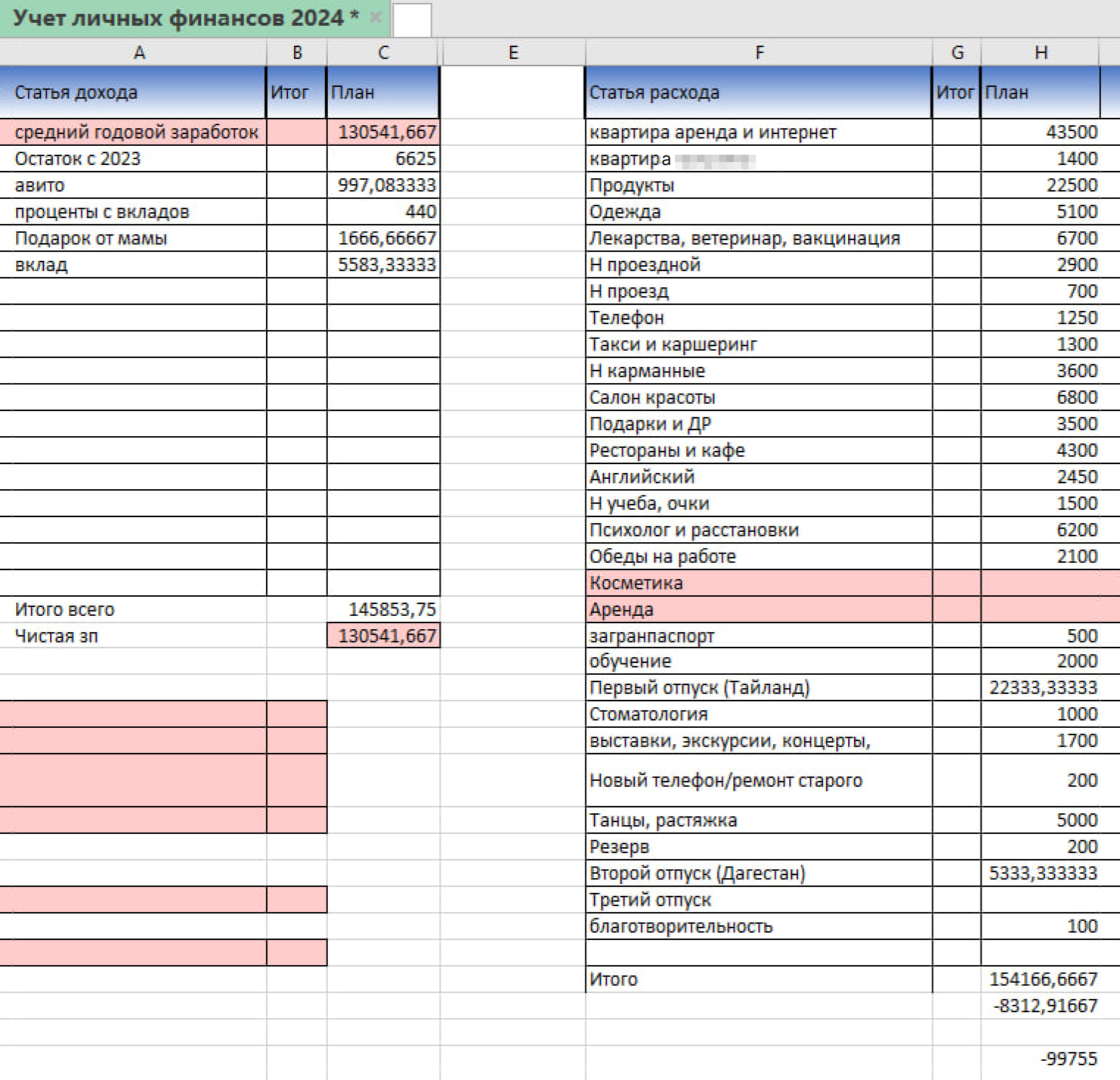Viewport: 1120px width, 1080px height.
Task: Click the balance value -8312,91667
Action: coord(1040,1006)
